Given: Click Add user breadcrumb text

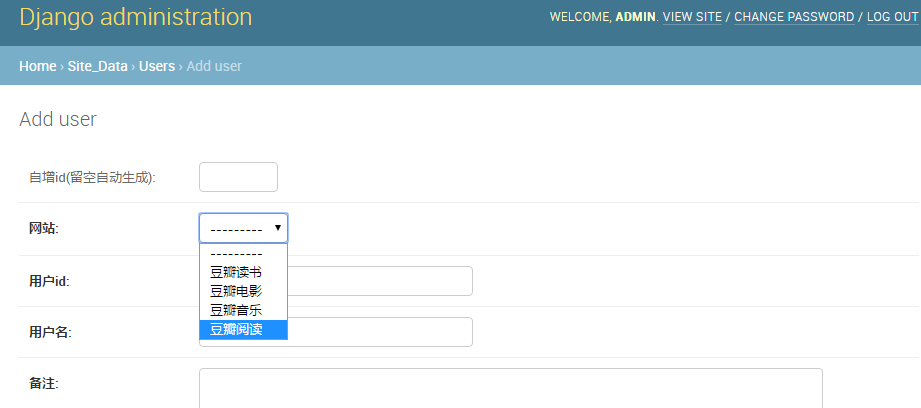Looking at the screenshot, I should click(x=214, y=66).
